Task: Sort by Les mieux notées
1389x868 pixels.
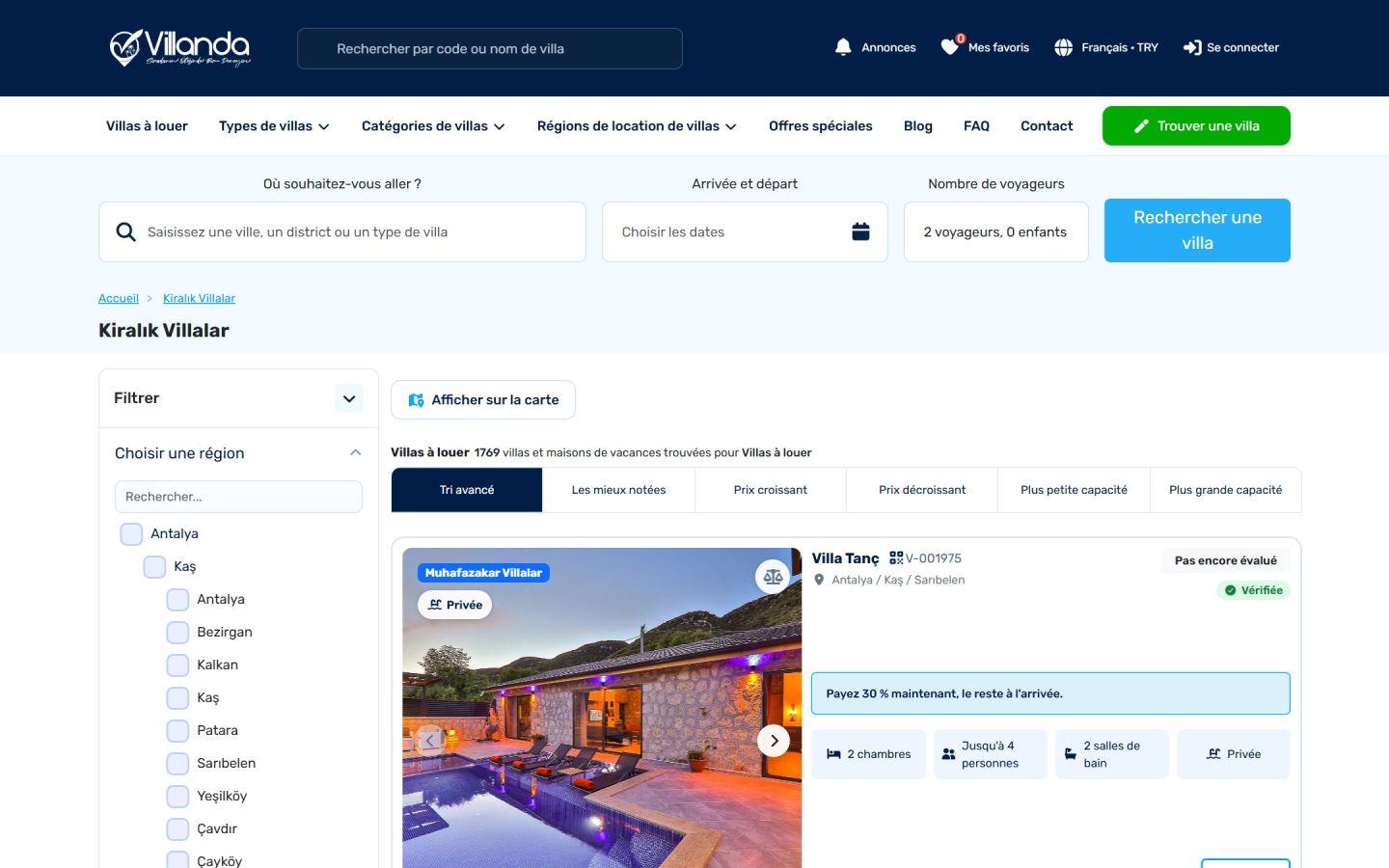Action: tap(618, 490)
